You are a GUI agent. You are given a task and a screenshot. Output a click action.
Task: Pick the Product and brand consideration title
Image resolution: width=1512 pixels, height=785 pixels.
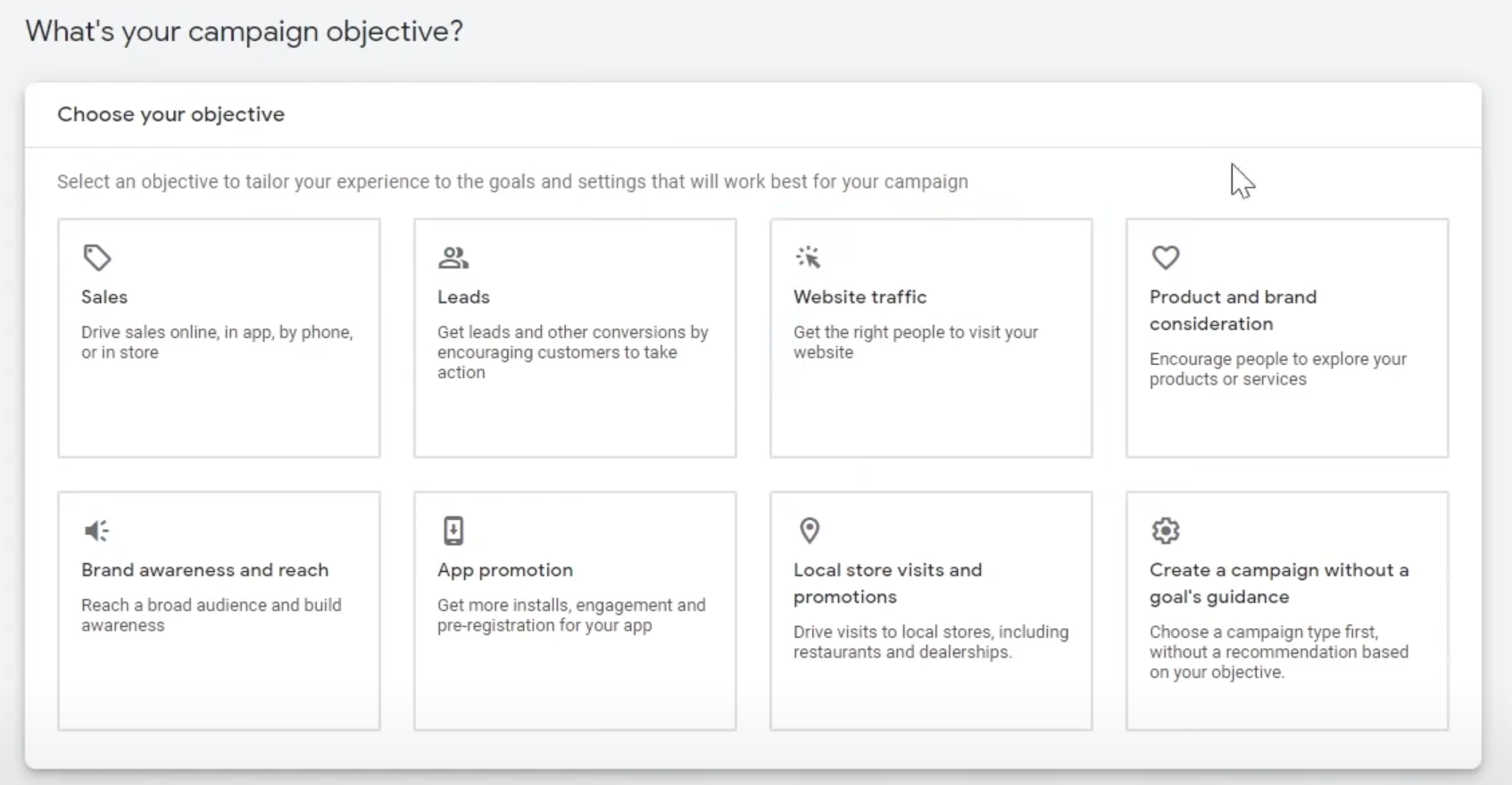pyautogui.click(x=1233, y=310)
